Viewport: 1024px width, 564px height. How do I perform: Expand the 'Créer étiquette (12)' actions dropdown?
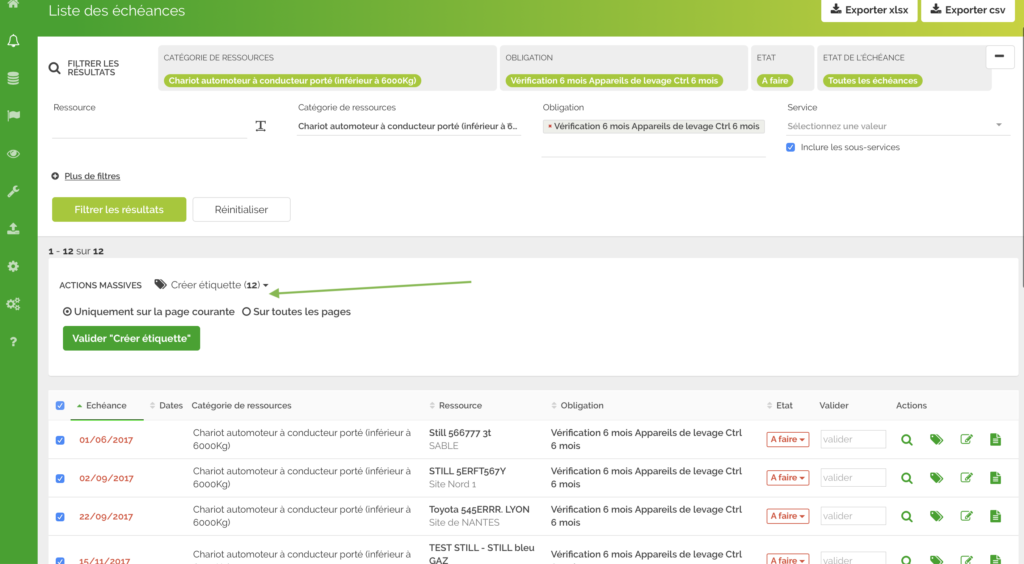click(x=218, y=285)
